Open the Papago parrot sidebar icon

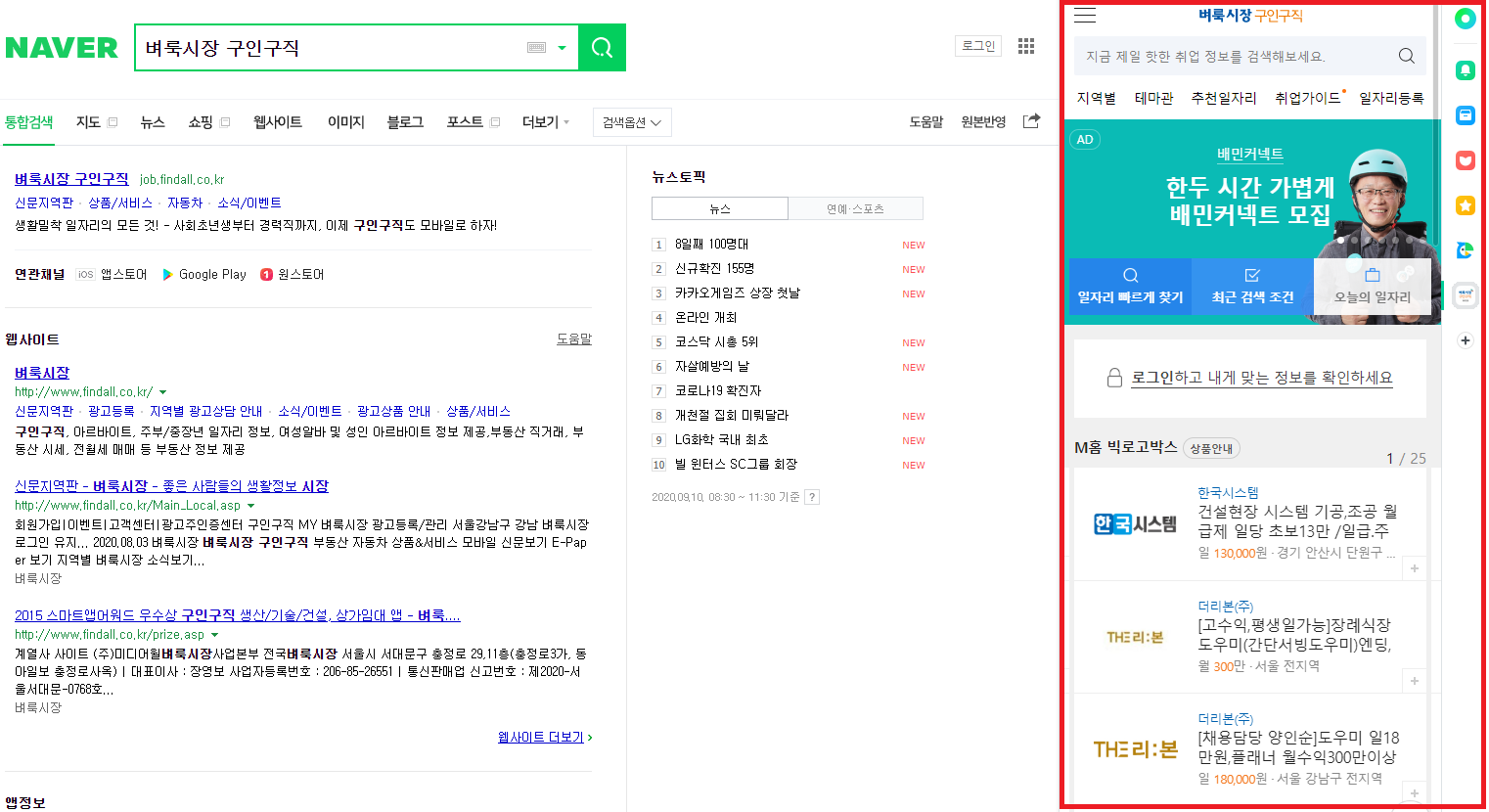tap(1465, 250)
